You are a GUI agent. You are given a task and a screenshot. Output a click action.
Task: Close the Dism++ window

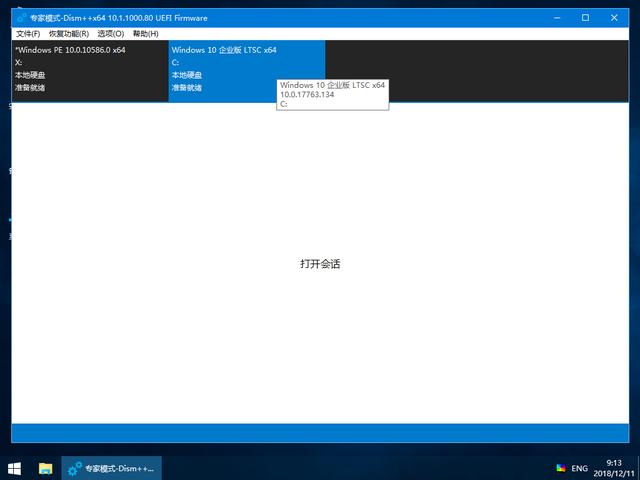click(614, 18)
